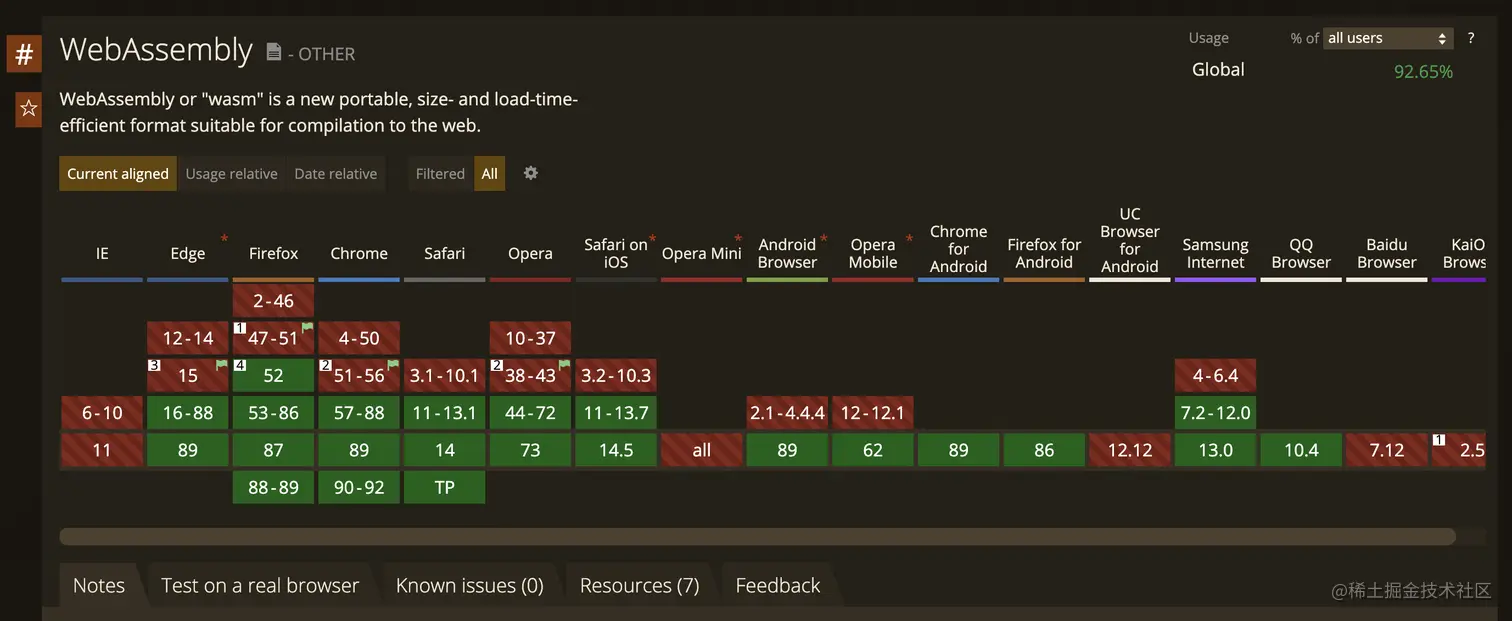
Task: Click the horizontal scrollbar under the table
Action: tap(757, 537)
